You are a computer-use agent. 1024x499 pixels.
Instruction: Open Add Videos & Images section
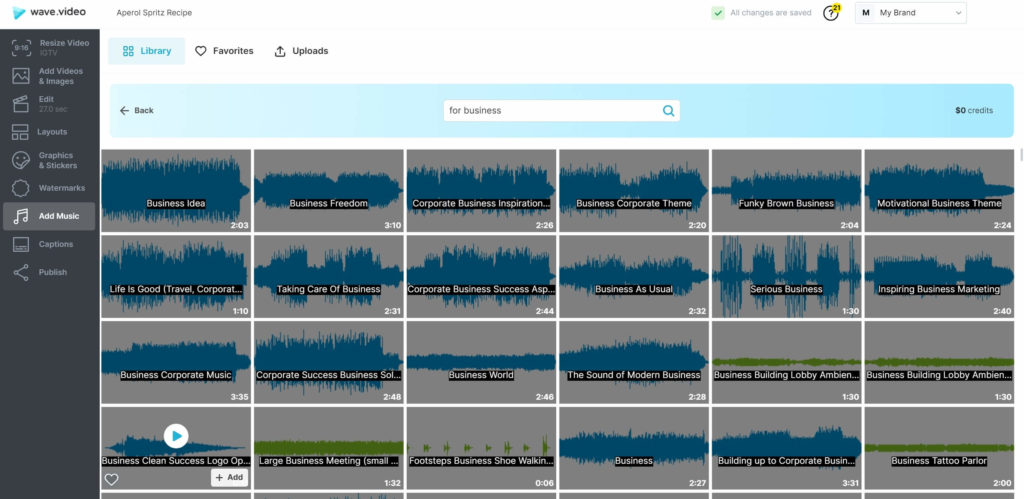point(50,76)
